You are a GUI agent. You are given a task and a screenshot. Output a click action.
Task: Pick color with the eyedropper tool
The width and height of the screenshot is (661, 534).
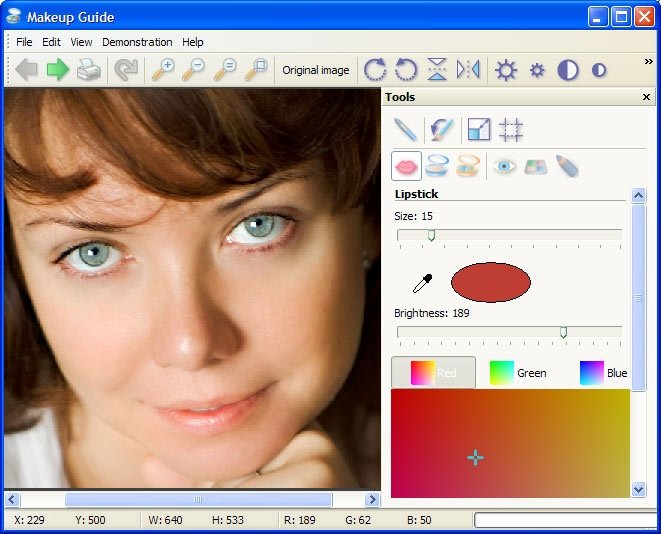[x=423, y=284]
